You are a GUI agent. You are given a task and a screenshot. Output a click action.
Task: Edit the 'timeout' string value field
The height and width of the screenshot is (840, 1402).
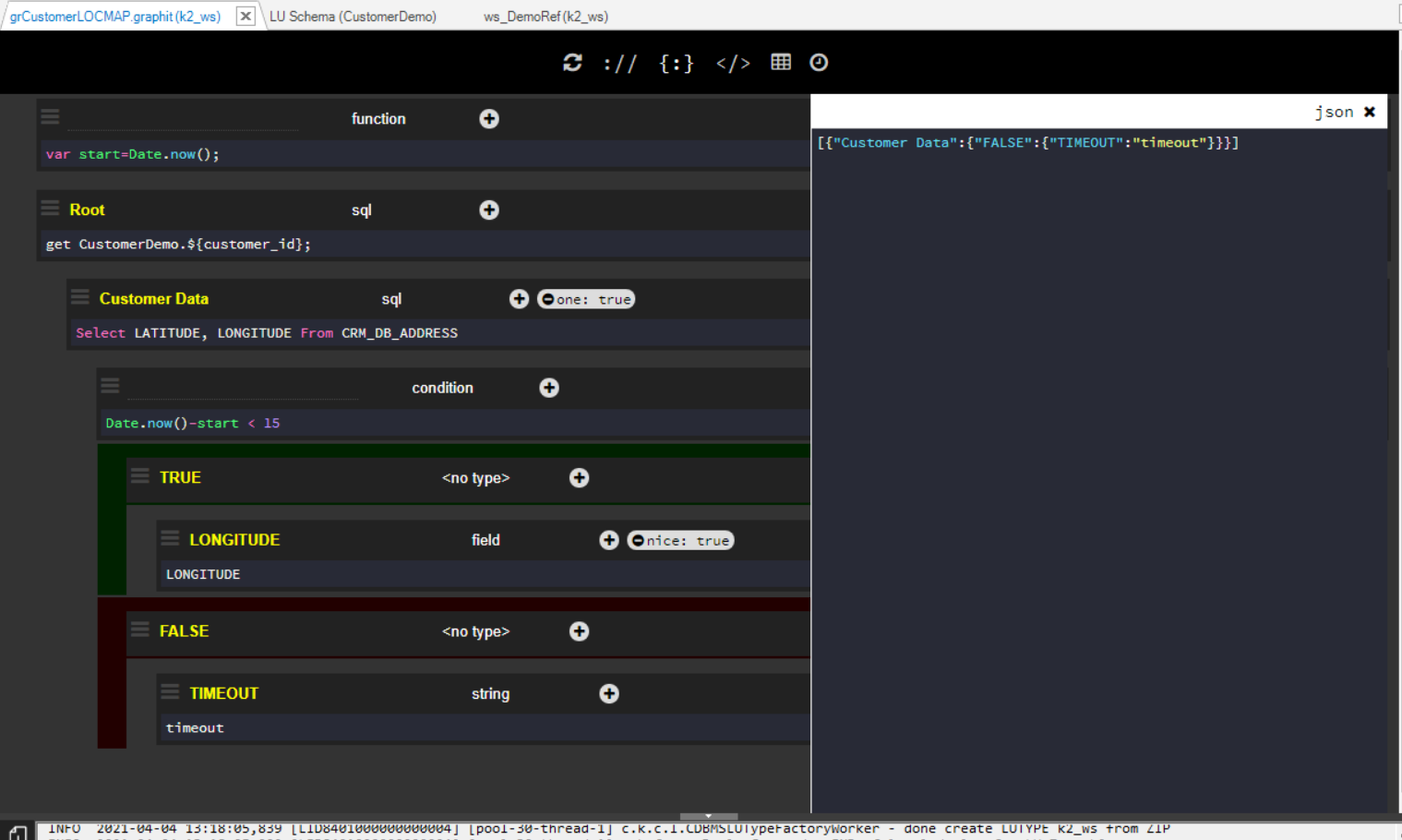485,727
